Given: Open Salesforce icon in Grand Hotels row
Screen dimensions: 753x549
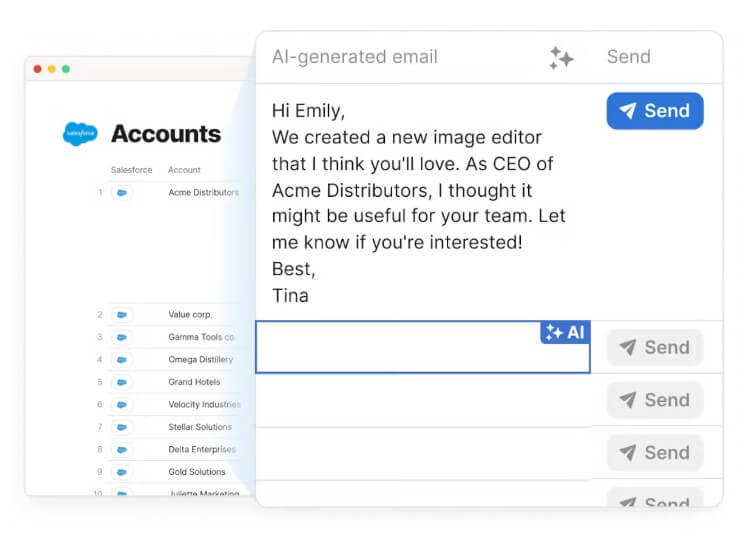Looking at the screenshot, I should tap(122, 382).
